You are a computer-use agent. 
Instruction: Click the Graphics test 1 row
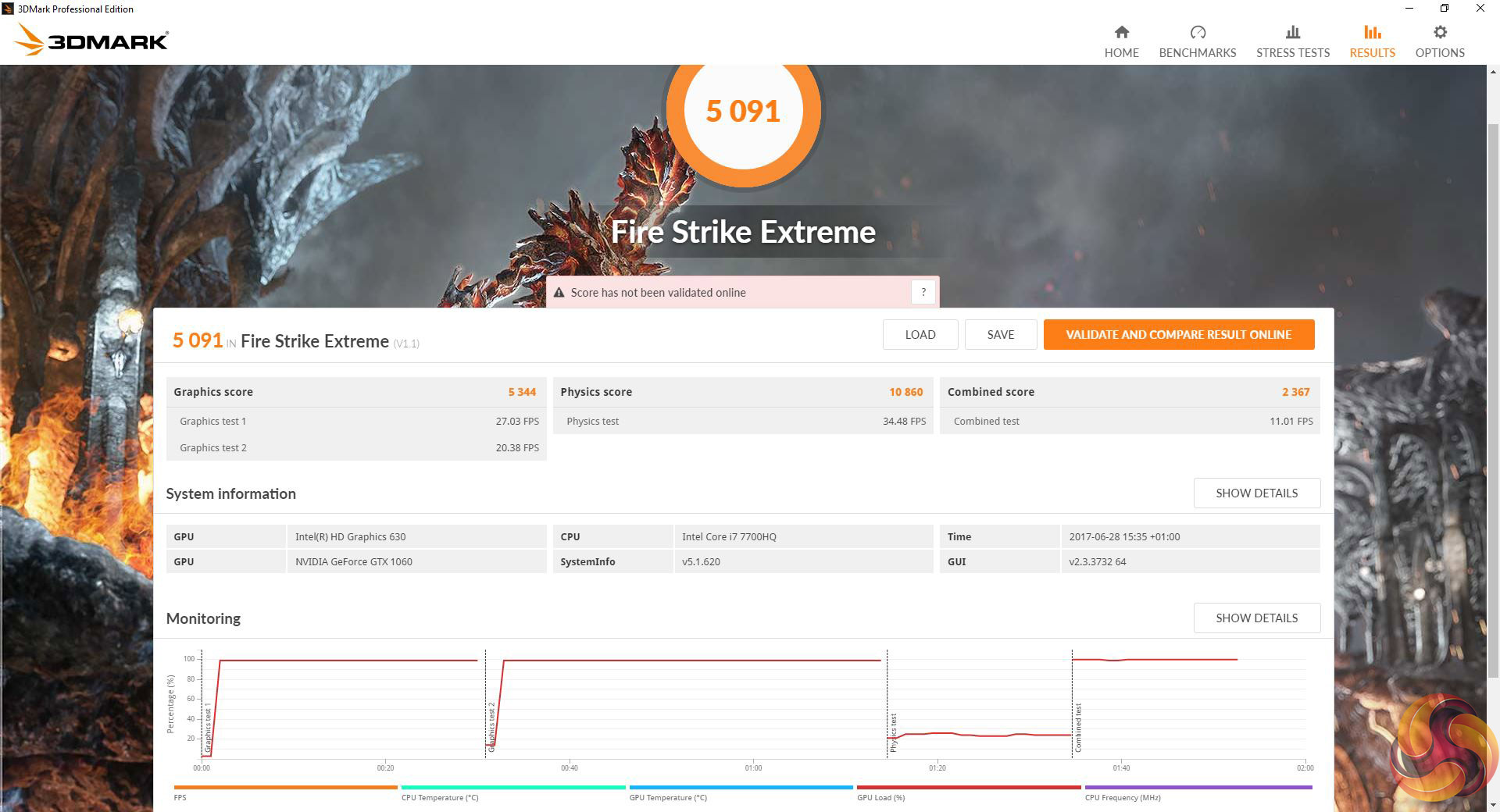tap(356, 421)
